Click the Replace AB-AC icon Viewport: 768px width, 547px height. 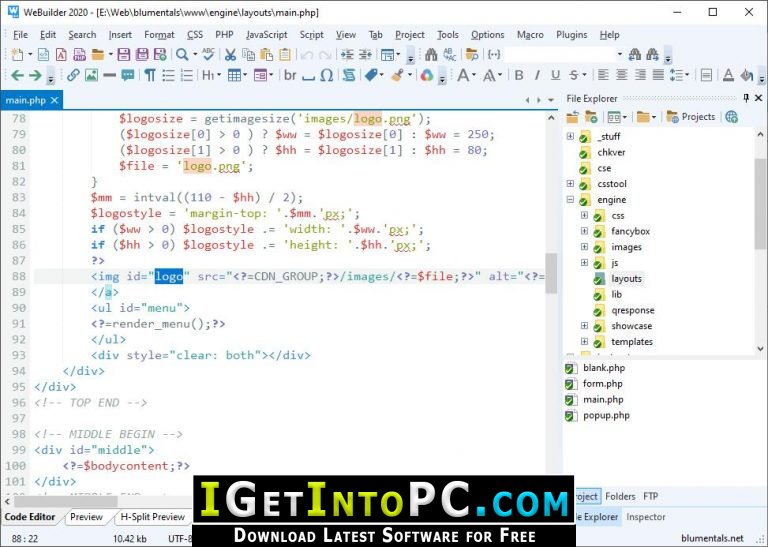(449, 54)
